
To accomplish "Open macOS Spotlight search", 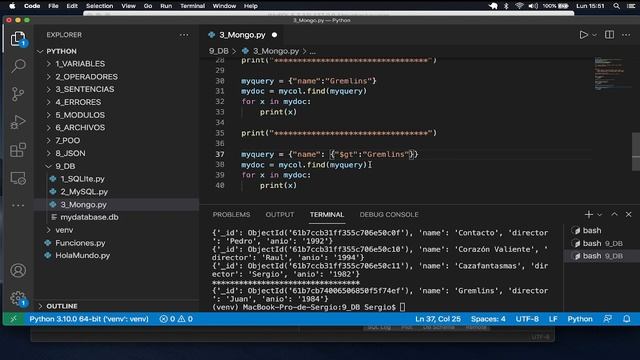I will click(616, 6).
